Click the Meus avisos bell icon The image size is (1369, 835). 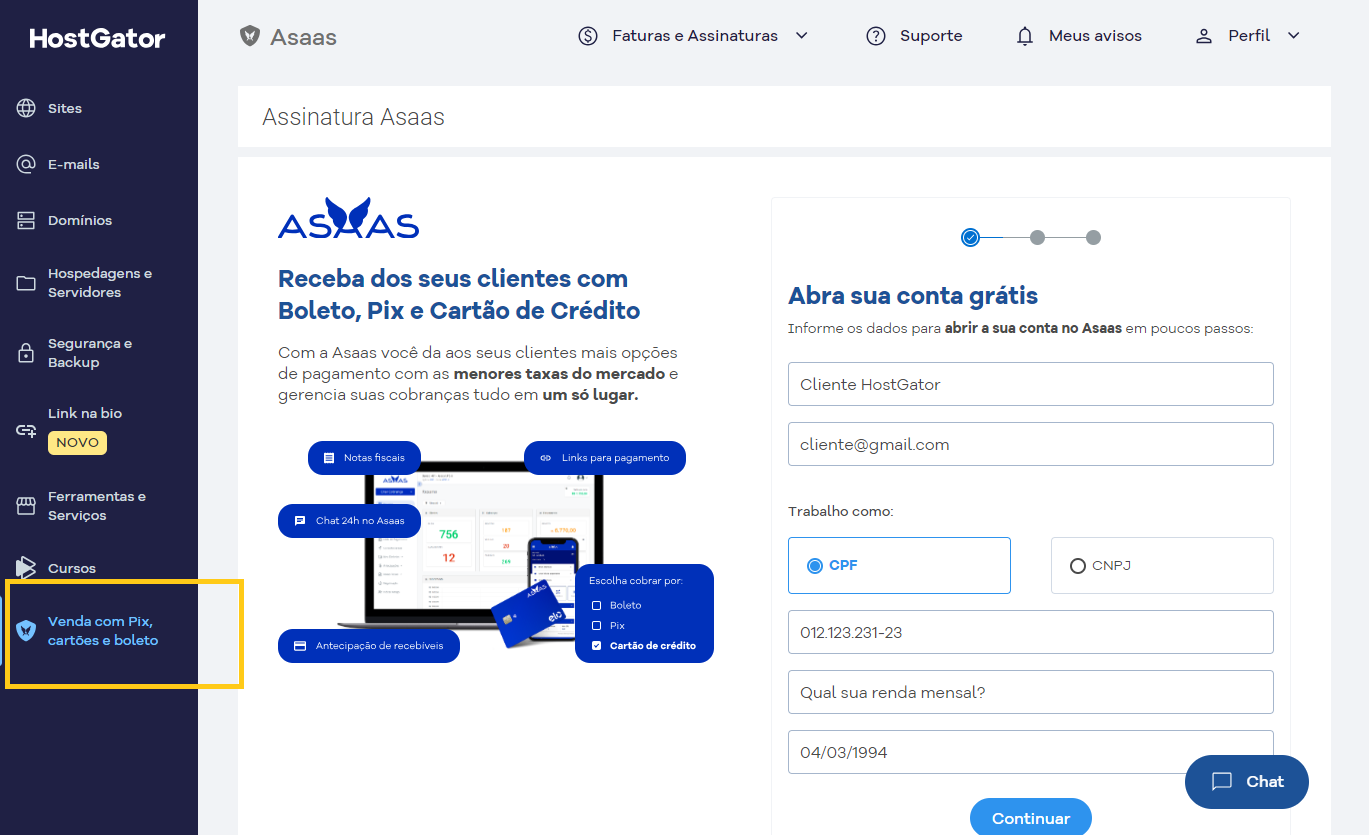(1025, 36)
